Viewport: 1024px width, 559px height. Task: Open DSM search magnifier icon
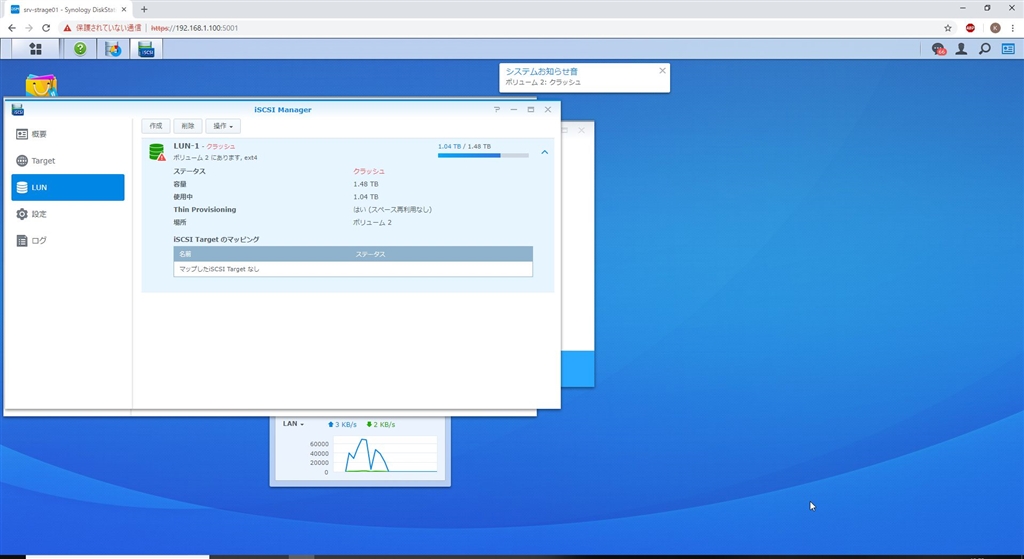[985, 49]
